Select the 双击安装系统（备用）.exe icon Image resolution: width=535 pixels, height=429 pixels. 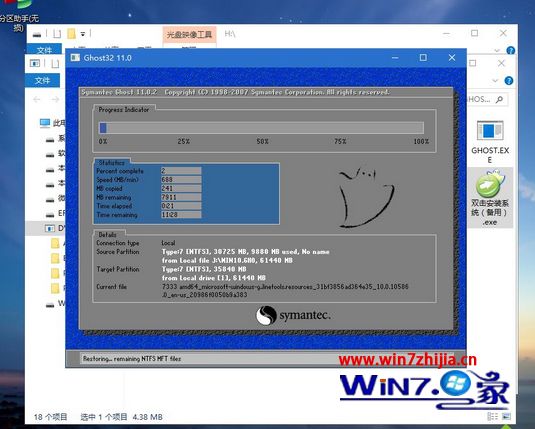pyautogui.click(x=490, y=197)
